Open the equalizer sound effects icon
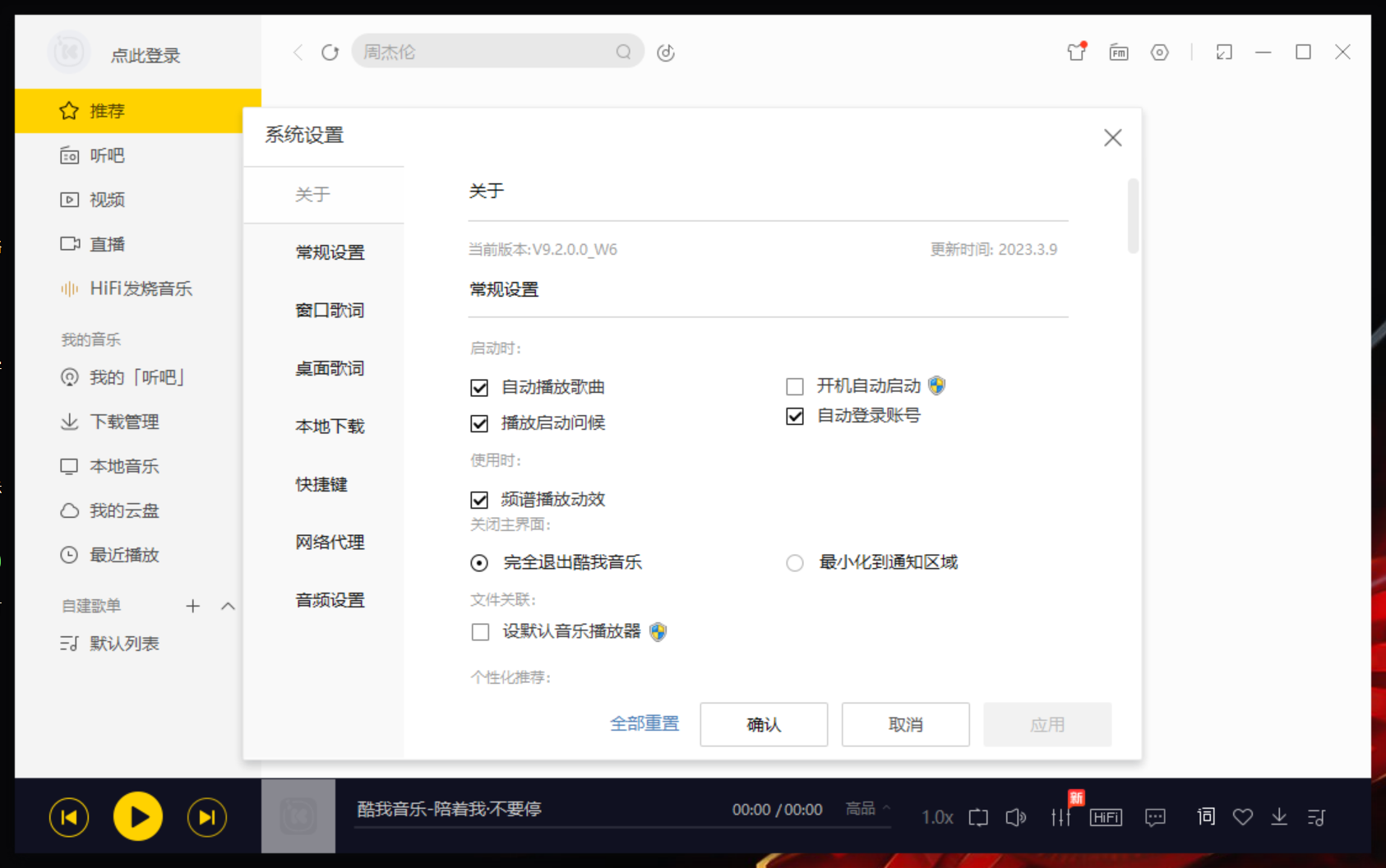1386x868 pixels. (1061, 817)
